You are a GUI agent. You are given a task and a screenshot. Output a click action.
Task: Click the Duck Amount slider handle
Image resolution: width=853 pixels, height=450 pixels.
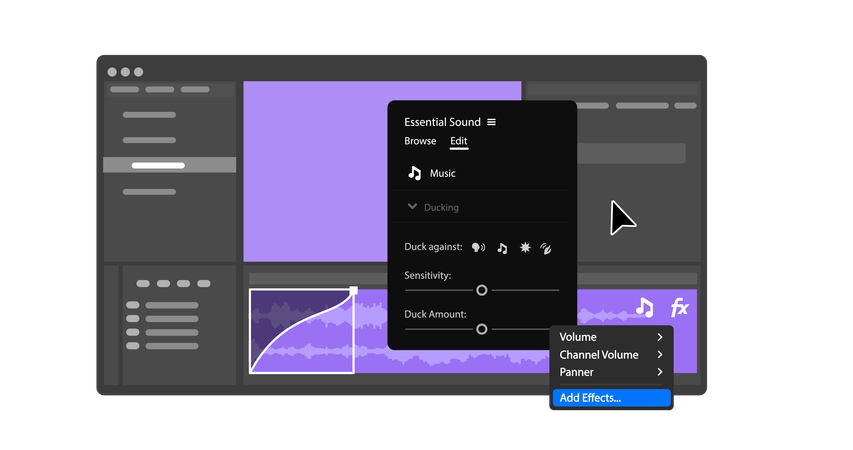pyautogui.click(x=481, y=329)
